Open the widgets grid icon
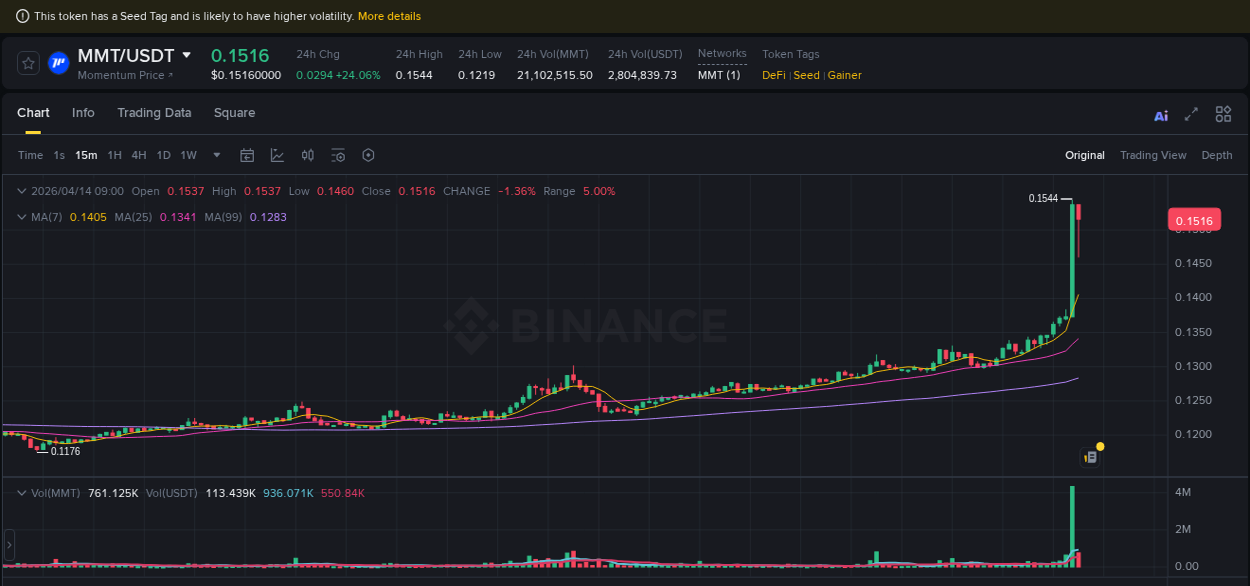This screenshot has width=1250, height=586. click(1223, 114)
